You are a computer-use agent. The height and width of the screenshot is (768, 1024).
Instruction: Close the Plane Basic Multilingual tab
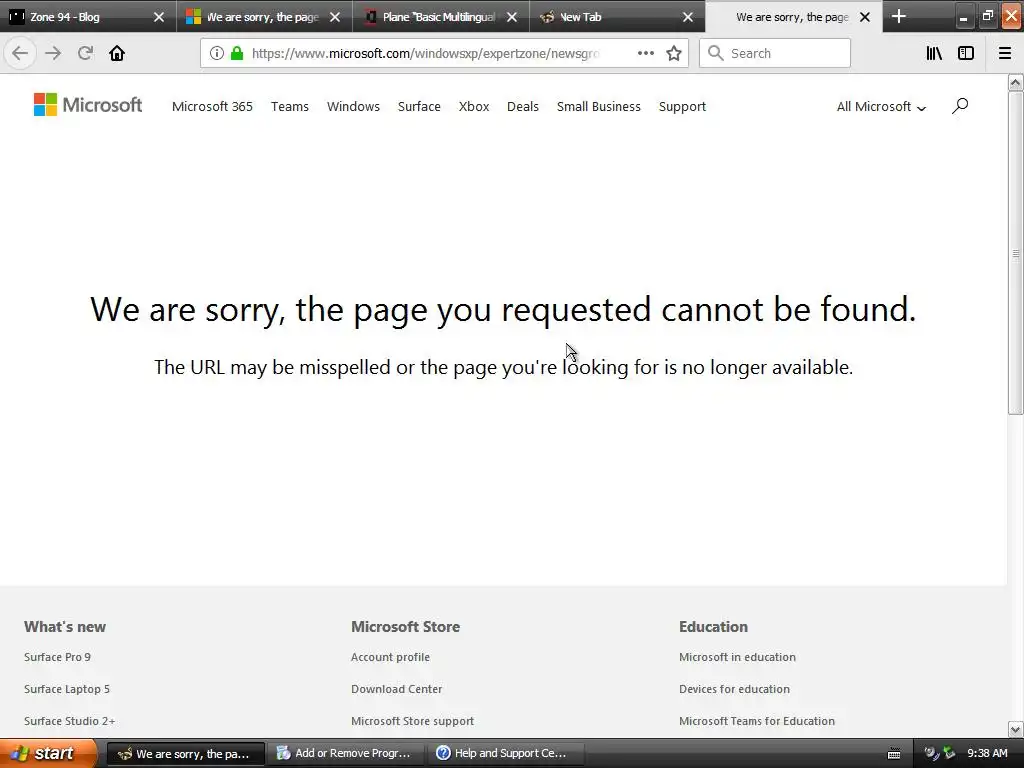coord(512,17)
